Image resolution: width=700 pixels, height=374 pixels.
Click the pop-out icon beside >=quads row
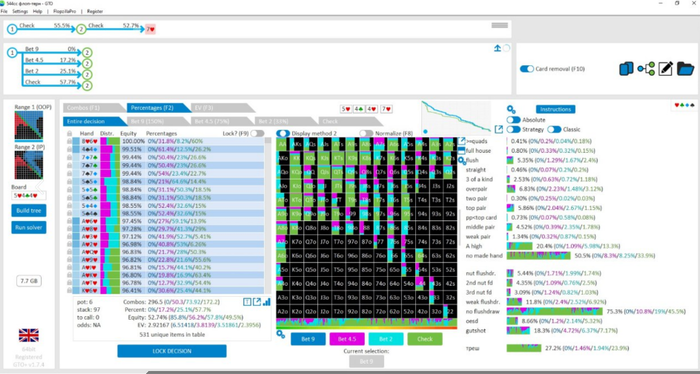point(462,141)
